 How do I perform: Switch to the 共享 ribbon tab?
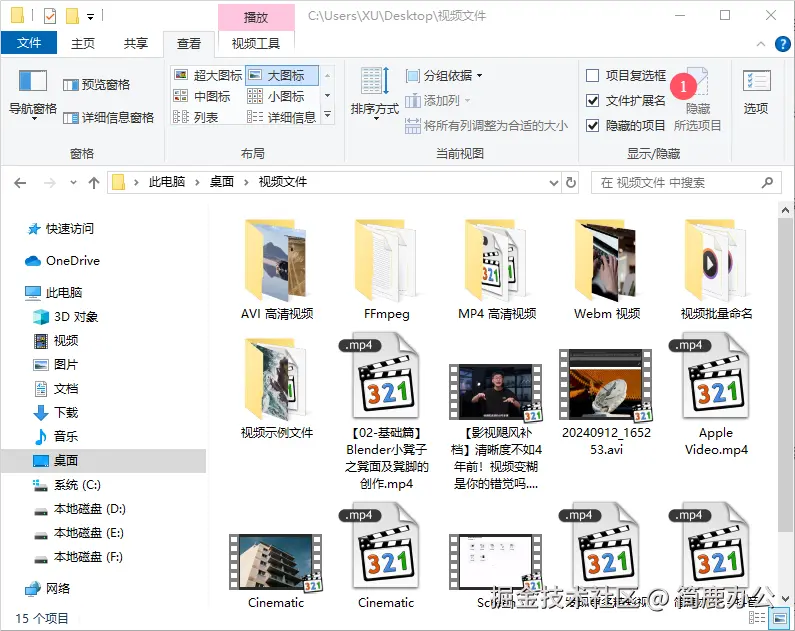coord(136,44)
